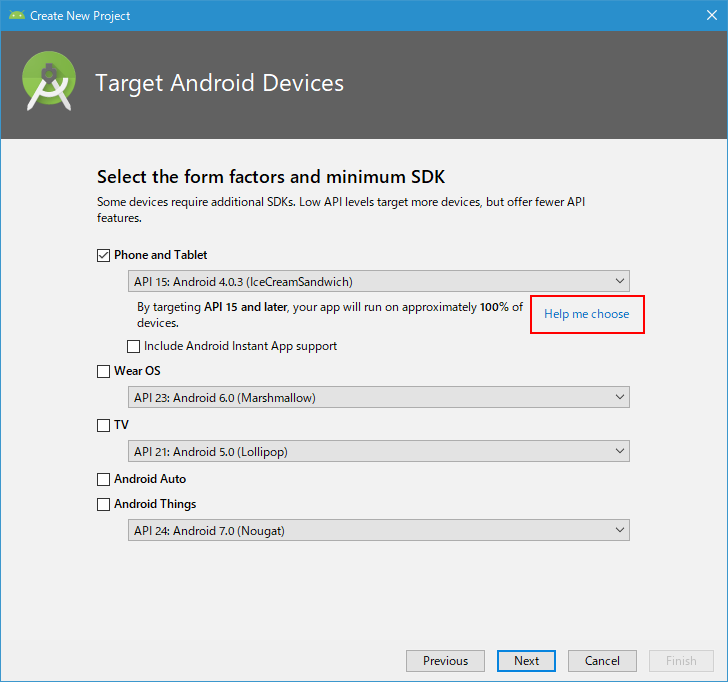Uncheck the Phone and Tablet checkbox
This screenshot has width=728, height=682.
click(x=103, y=255)
